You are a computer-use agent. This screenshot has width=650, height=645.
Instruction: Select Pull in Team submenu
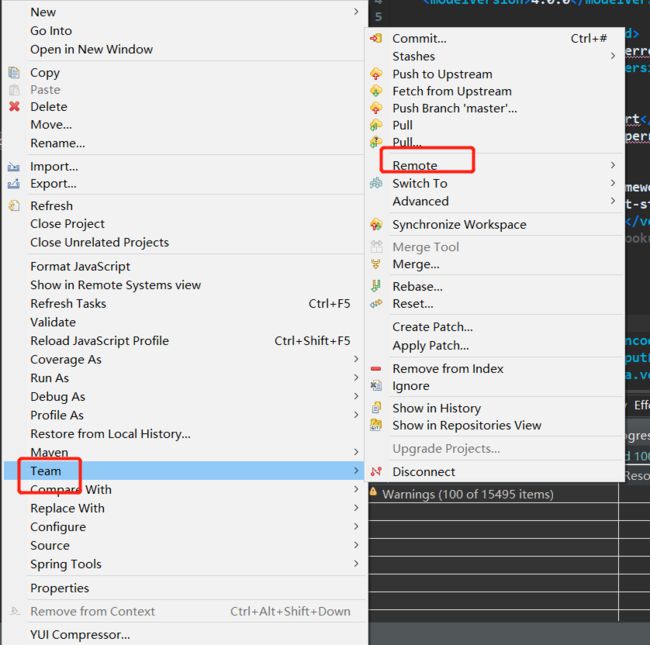(402, 125)
